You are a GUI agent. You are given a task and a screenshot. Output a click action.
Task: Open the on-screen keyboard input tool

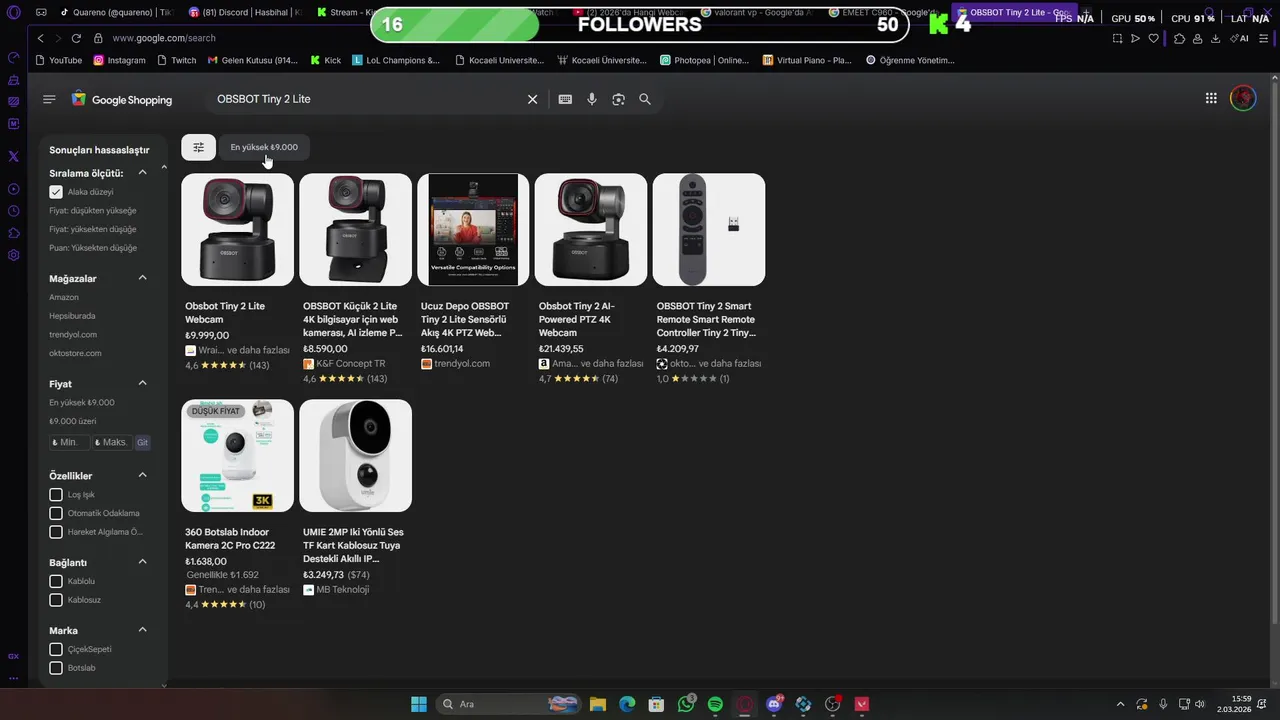pyautogui.click(x=565, y=99)
